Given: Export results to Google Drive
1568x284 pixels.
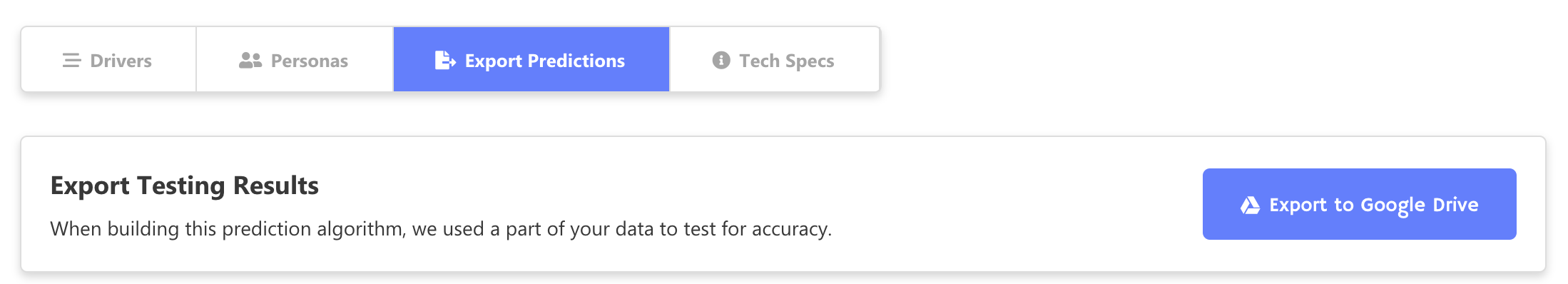Looking at the screenshot, I should (x=1359, y=204).
